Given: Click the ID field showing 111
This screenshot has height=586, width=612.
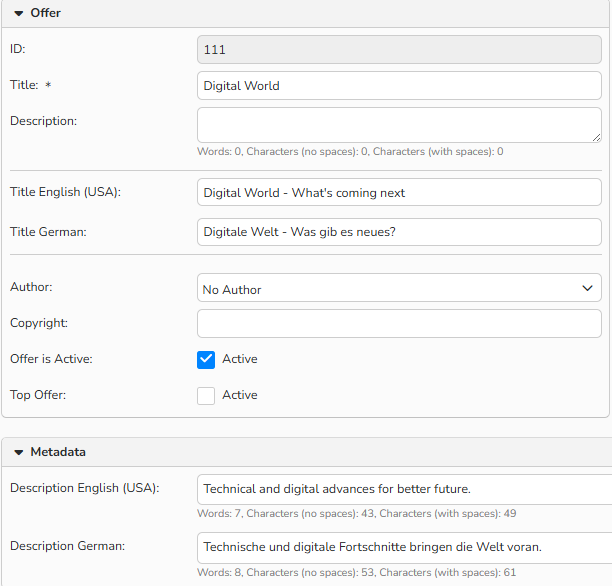Looking at the screenshot, I should (399, 50).
